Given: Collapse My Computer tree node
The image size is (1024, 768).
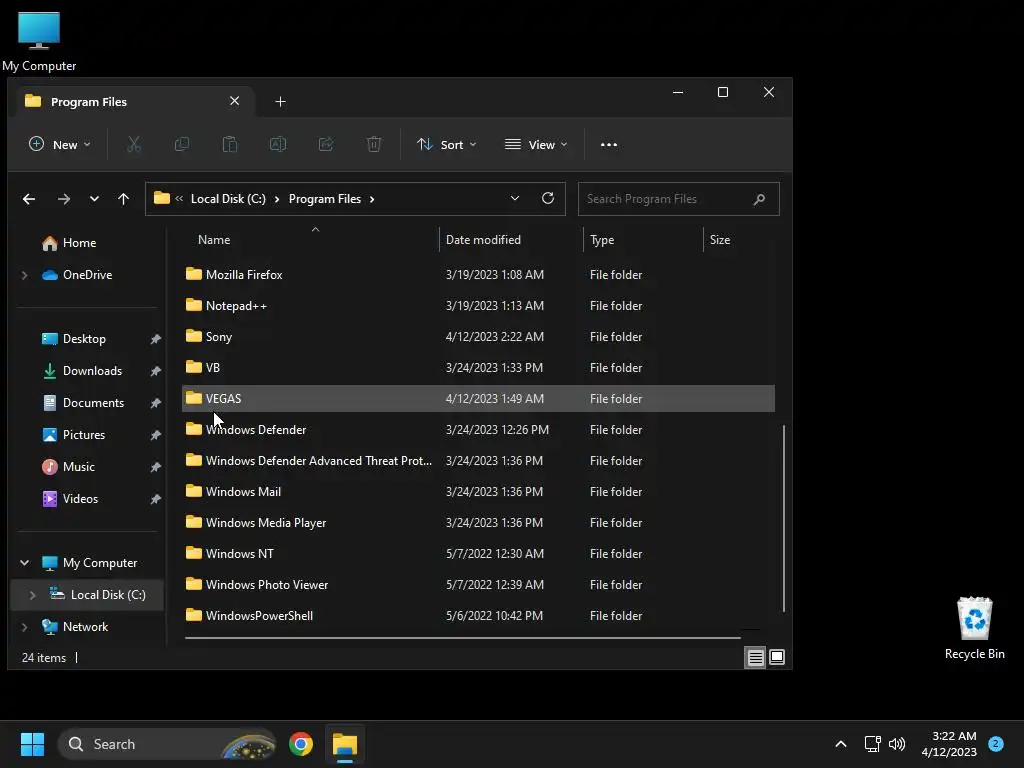Looking at the screenshot, I should tap(25, 562).
